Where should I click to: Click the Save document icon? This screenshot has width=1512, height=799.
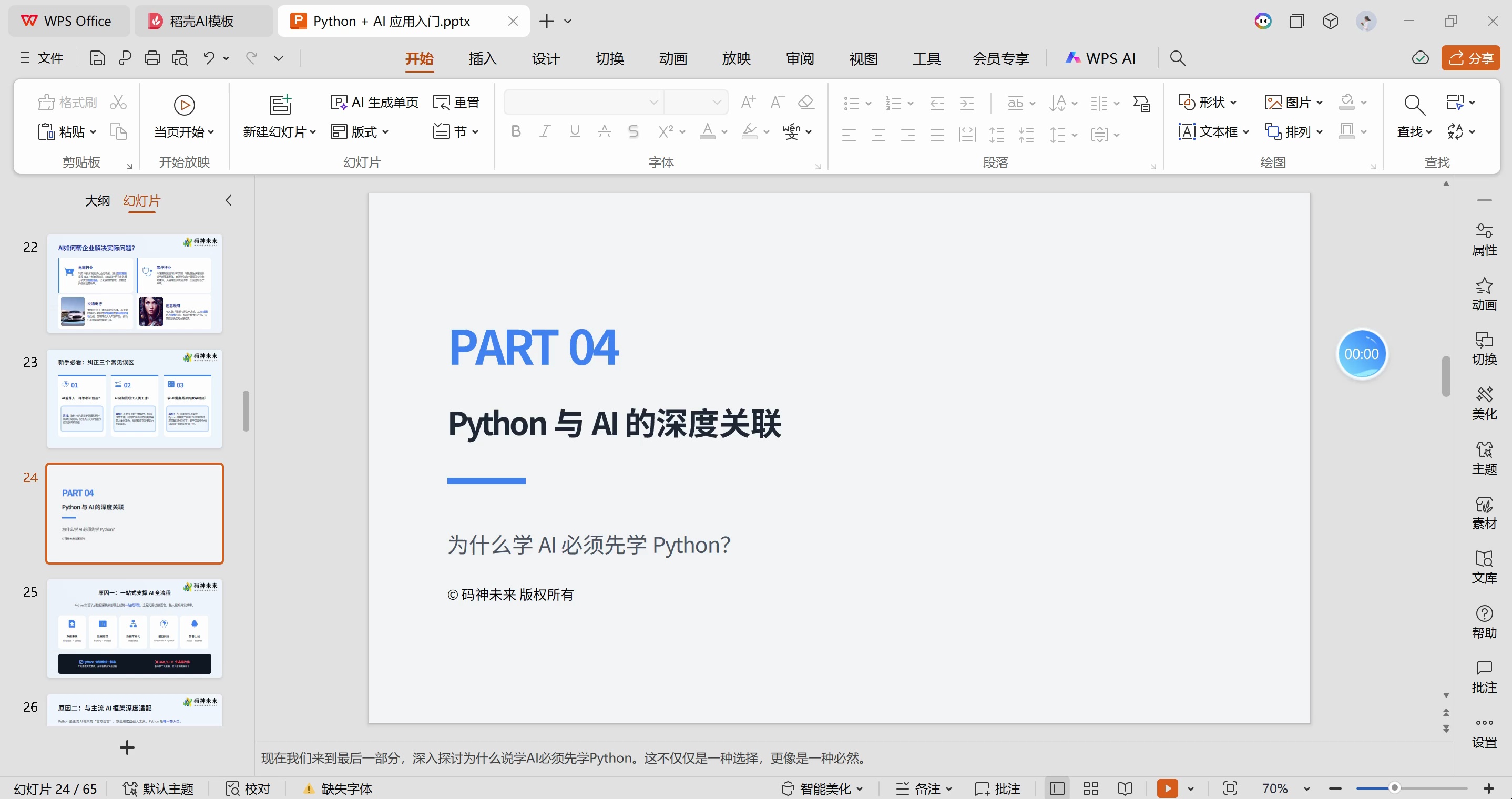[x=97, y=58]
